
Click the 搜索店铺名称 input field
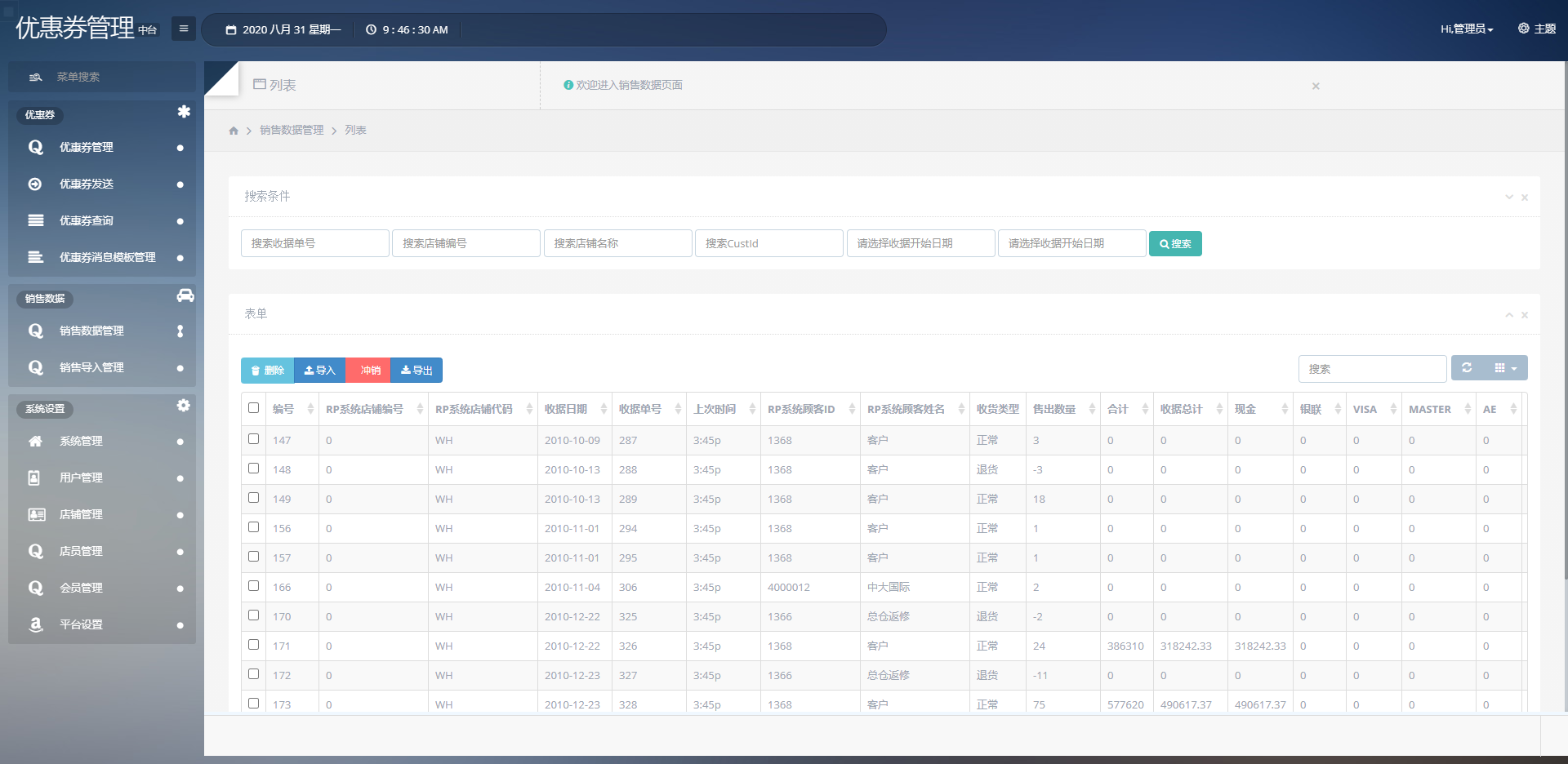pos(617,243)
